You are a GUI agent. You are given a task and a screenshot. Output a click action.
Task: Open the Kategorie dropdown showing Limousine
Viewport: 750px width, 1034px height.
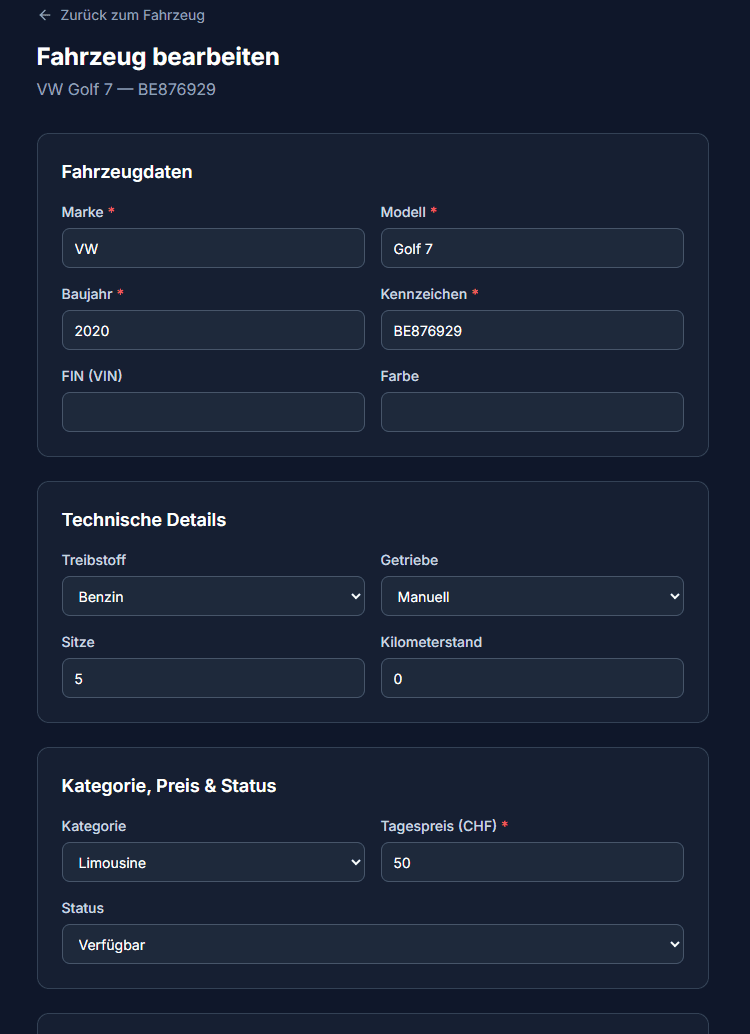213,862
